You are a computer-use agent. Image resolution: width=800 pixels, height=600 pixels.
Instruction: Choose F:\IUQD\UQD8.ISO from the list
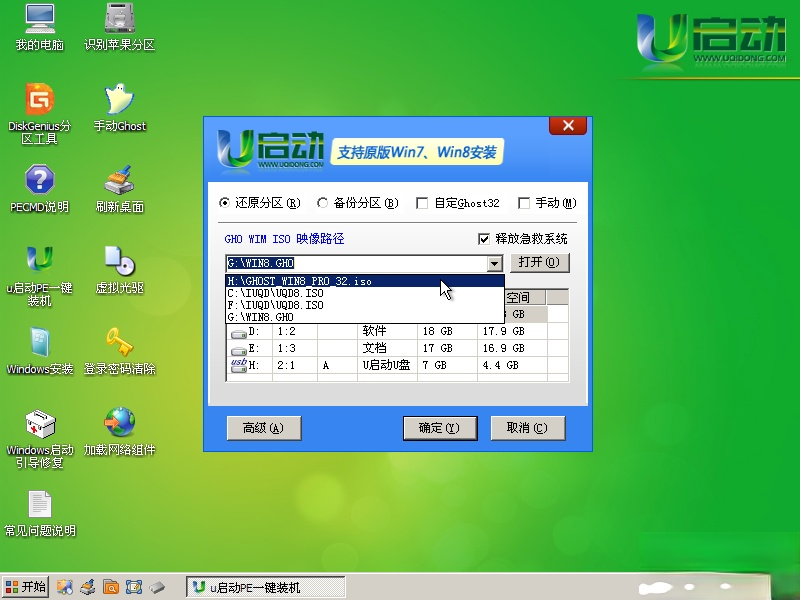(x=364, y=305)
